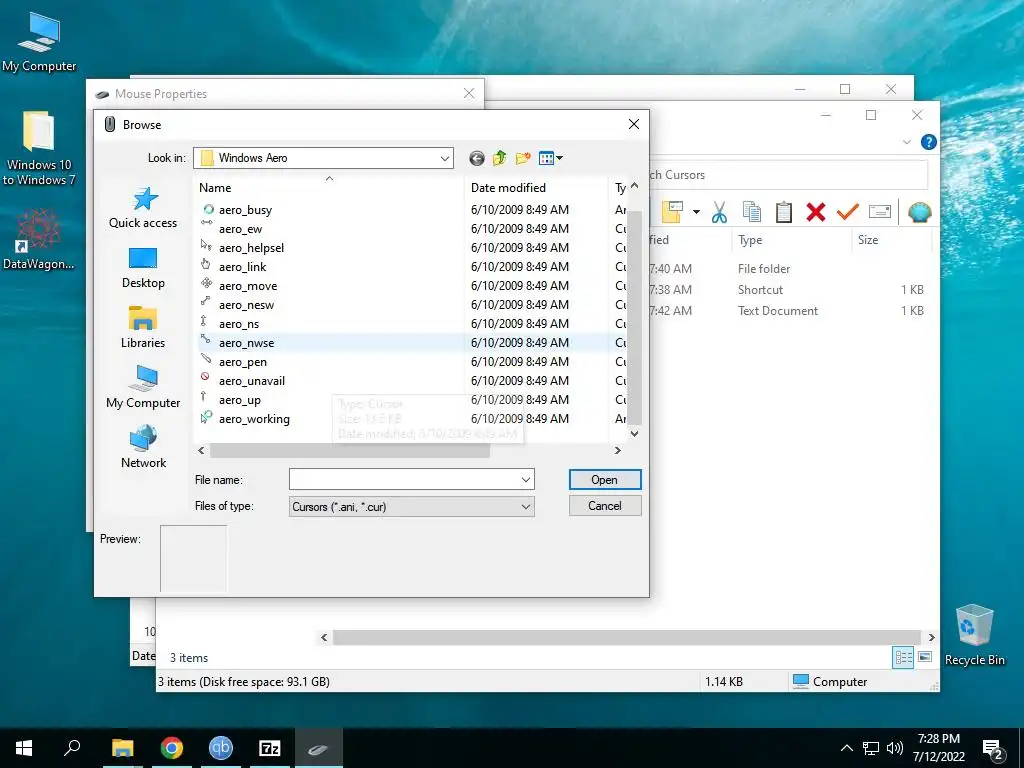Image resolution: width=1024 pixels, height=768 pixels.
Task: Click the Explorer Size column header
Action: pos(891,240)
